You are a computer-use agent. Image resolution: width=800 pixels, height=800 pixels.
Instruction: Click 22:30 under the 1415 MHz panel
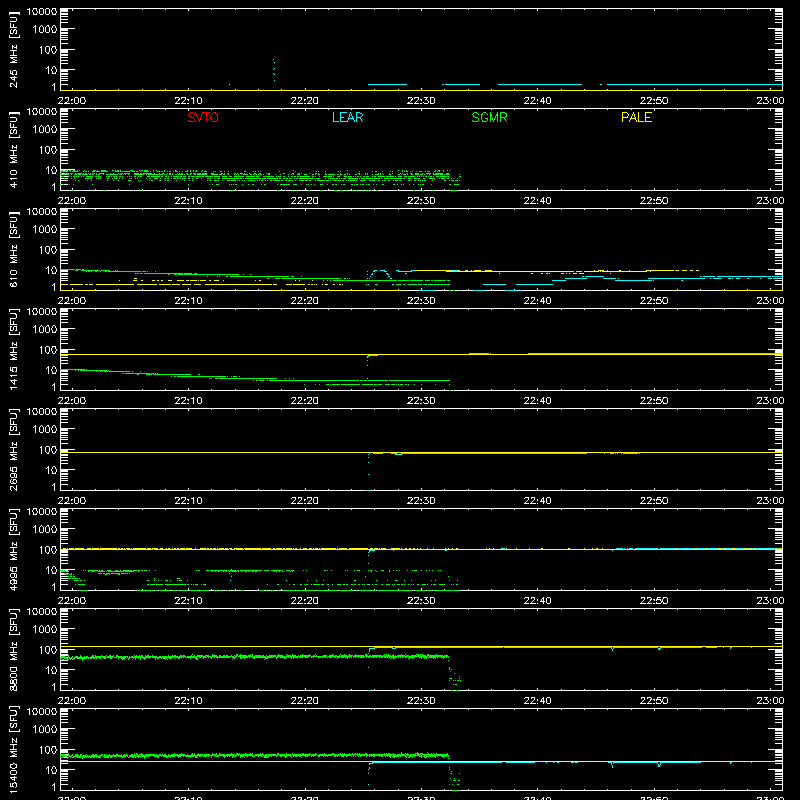tap(421, 401)
